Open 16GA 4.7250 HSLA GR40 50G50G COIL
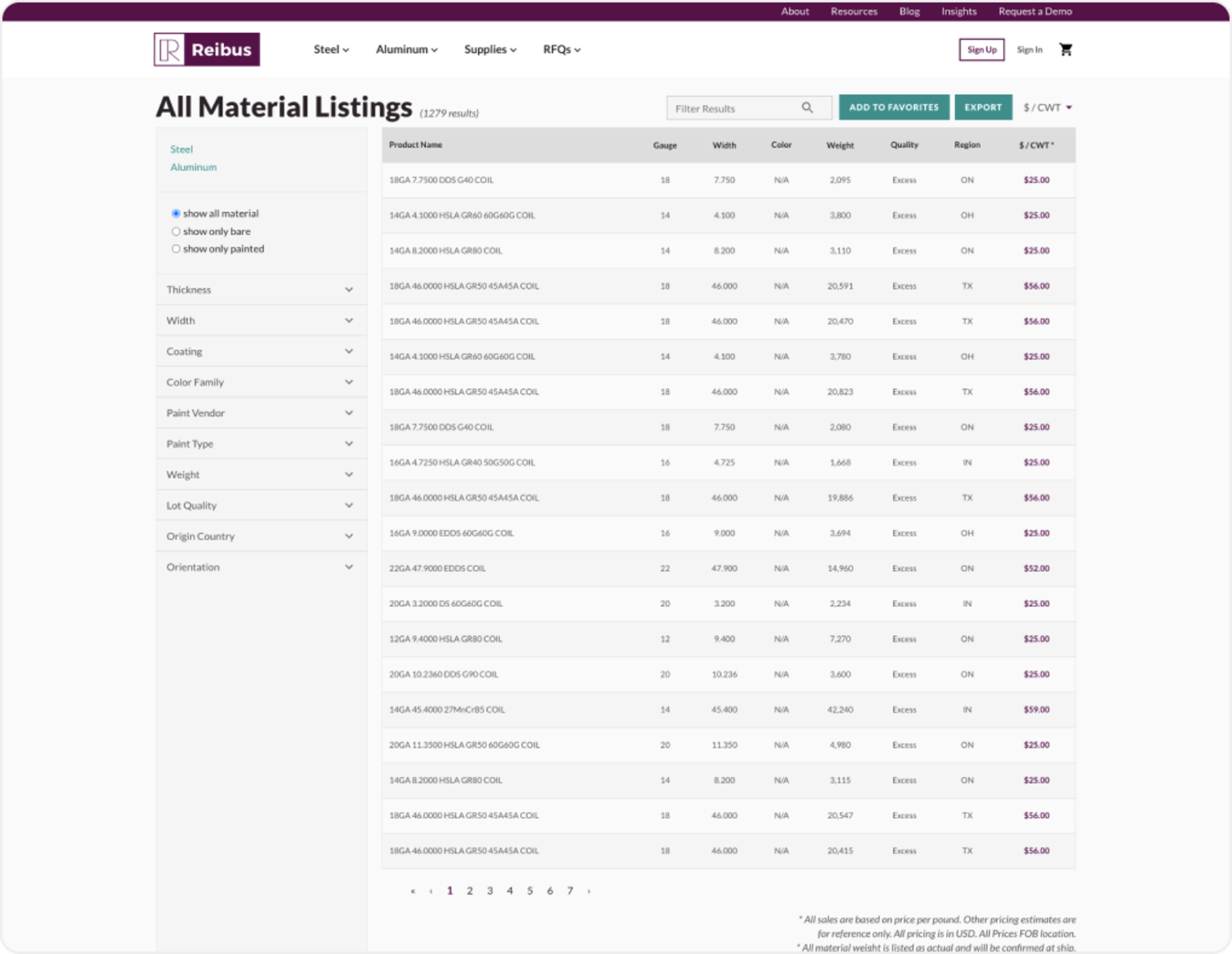The height and width of the screenshot is (954, 1232). [x=461, y=462]
